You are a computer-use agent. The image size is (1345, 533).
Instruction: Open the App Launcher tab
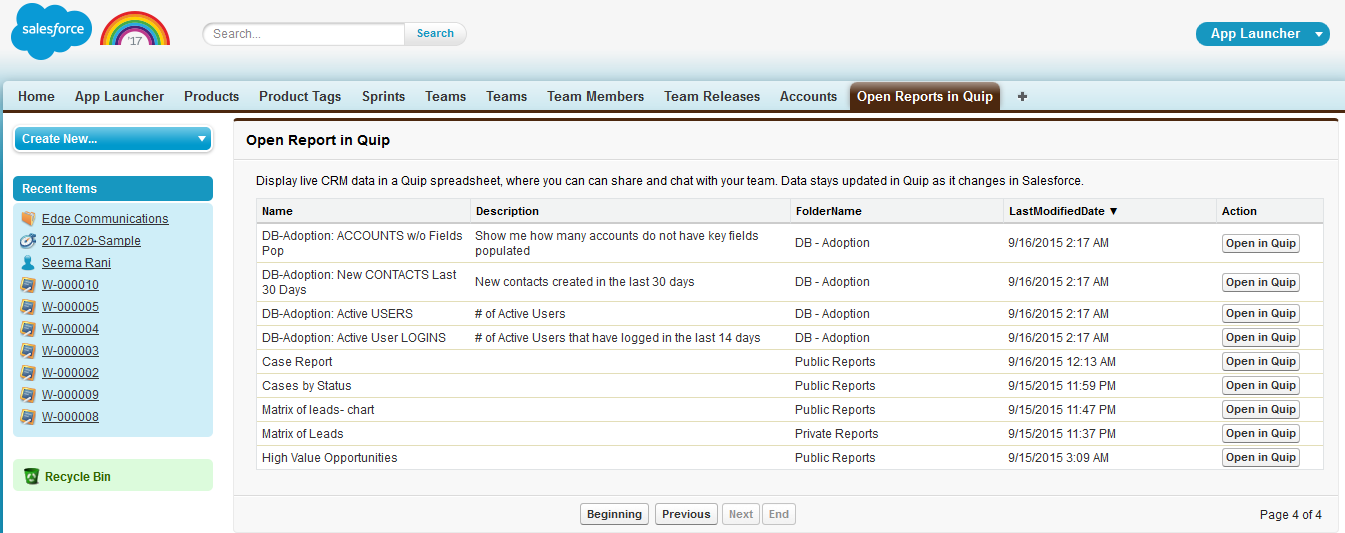[x=119, y=97]
